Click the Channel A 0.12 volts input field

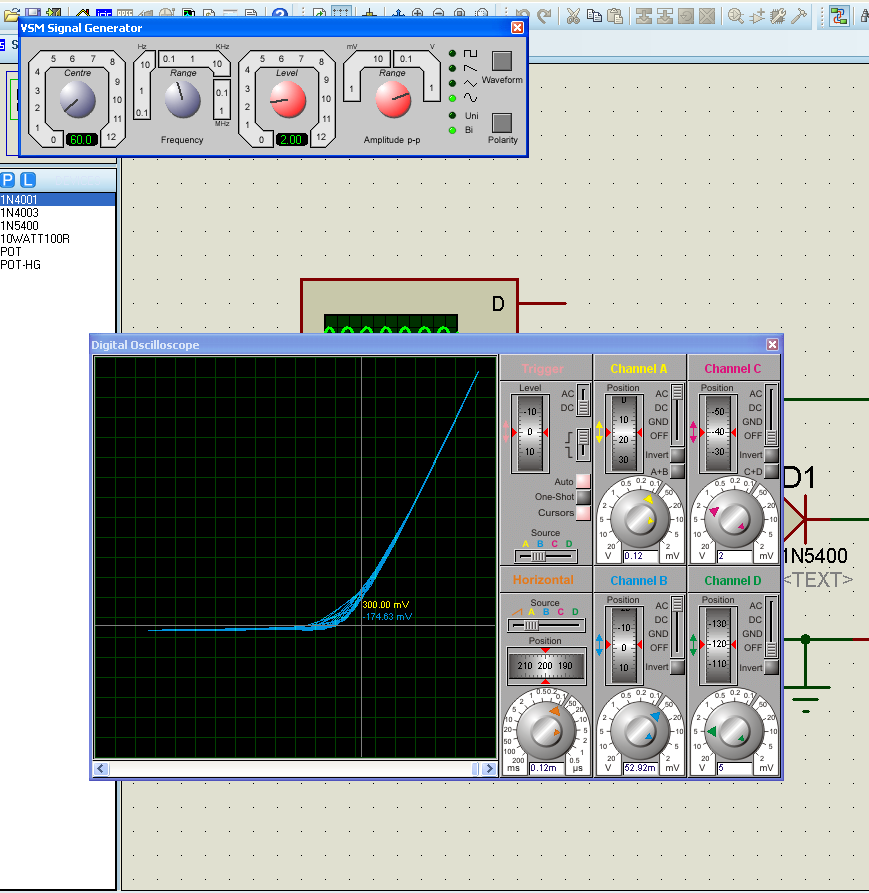tap(641, 556)
